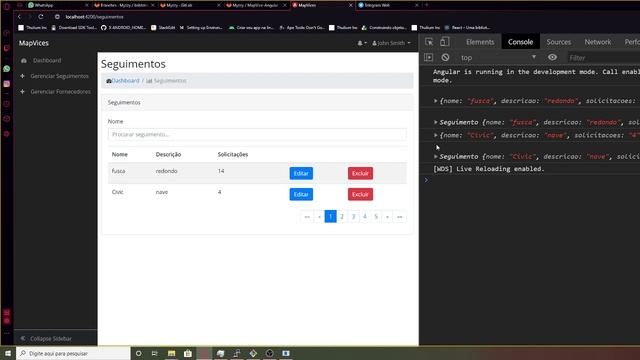Expand the Civic object log entry
Screen dimensions: 640x360
click(436, 135)
